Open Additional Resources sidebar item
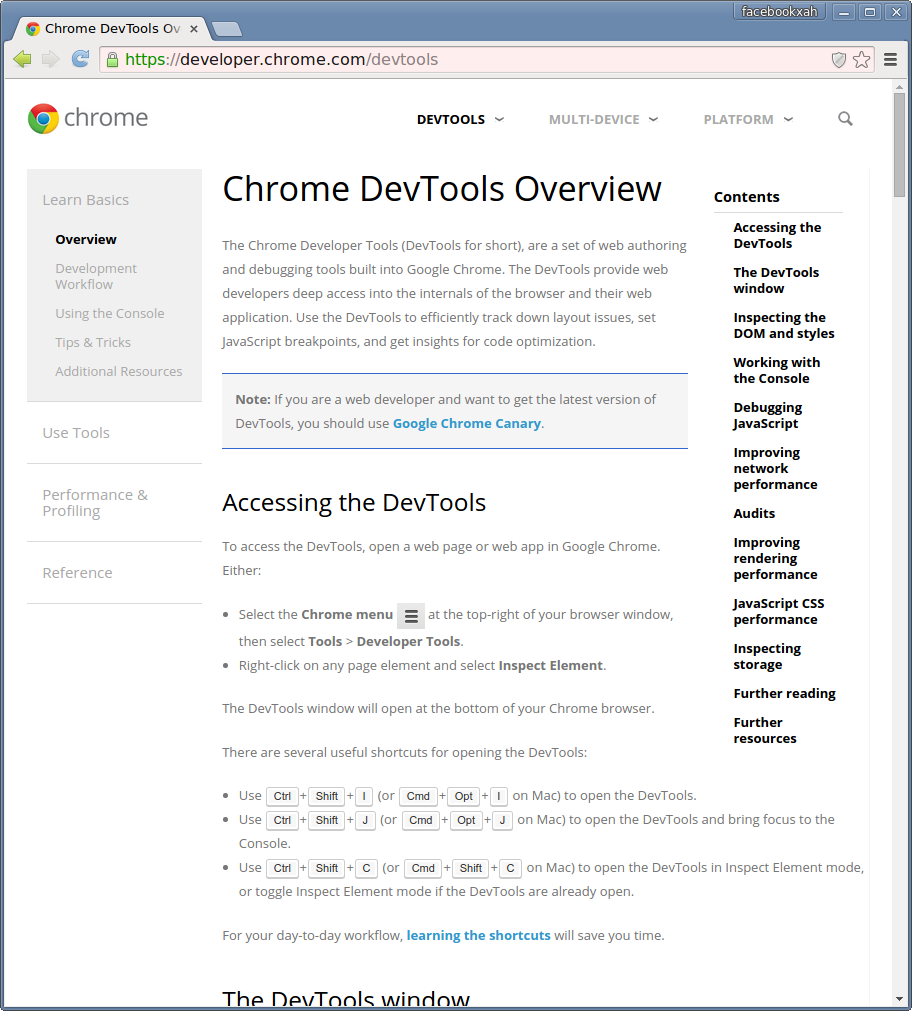The height and width of the screenshot is (1011, 912). pyautogui.click(x=119, y=371)
